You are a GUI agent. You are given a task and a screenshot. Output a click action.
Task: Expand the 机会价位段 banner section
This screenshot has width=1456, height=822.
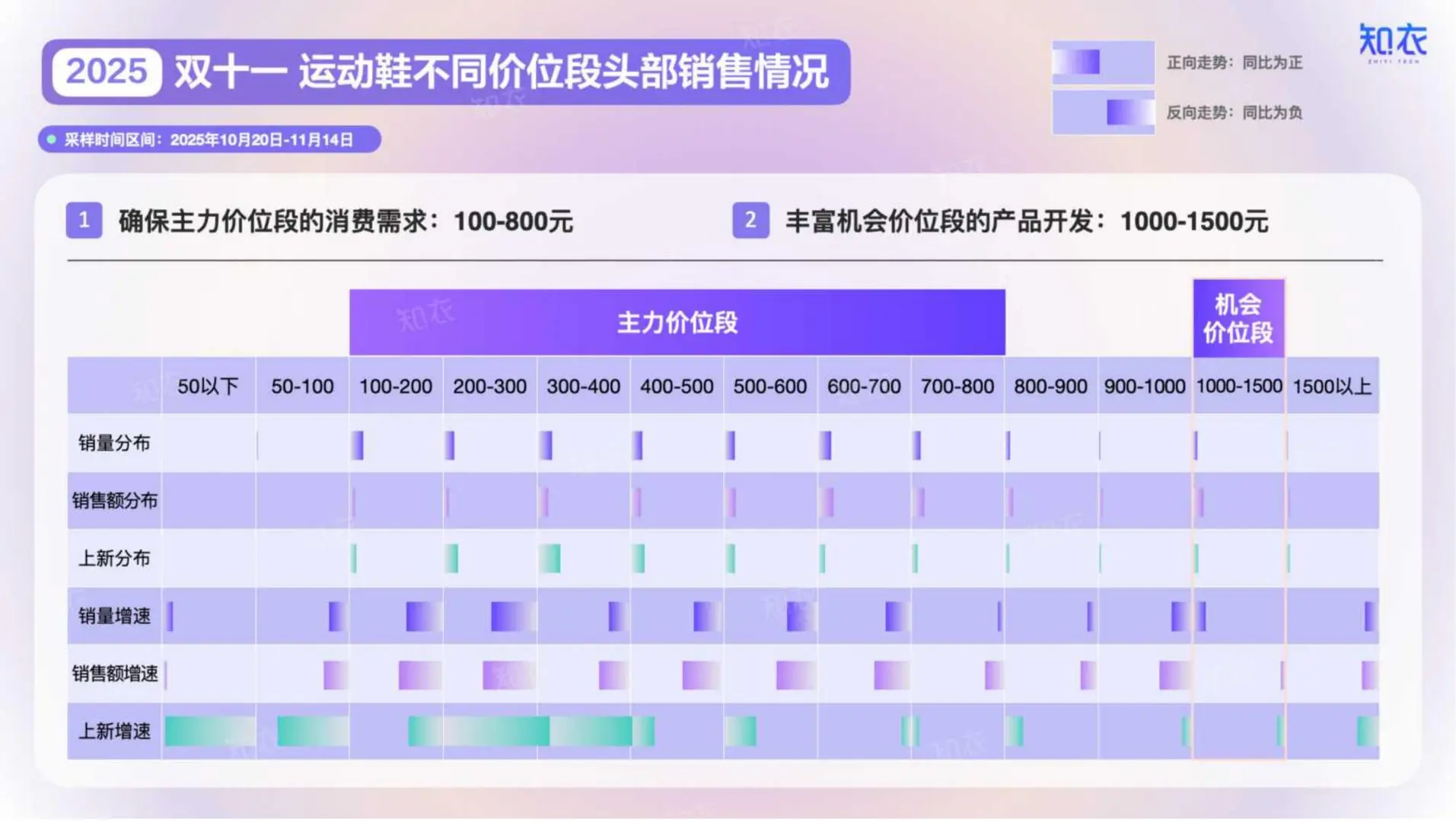click(x=1237, y=318)
